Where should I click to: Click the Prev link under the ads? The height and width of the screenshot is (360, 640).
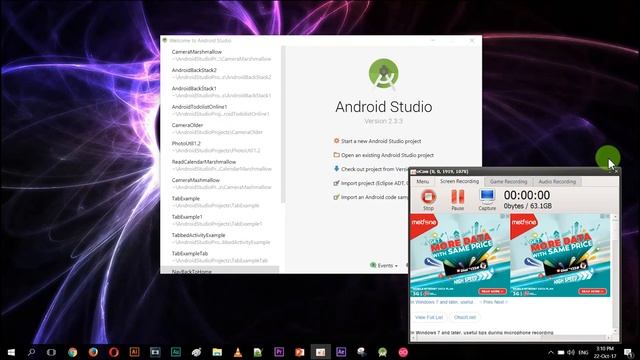pyautogui.click(x=488, y=302)
